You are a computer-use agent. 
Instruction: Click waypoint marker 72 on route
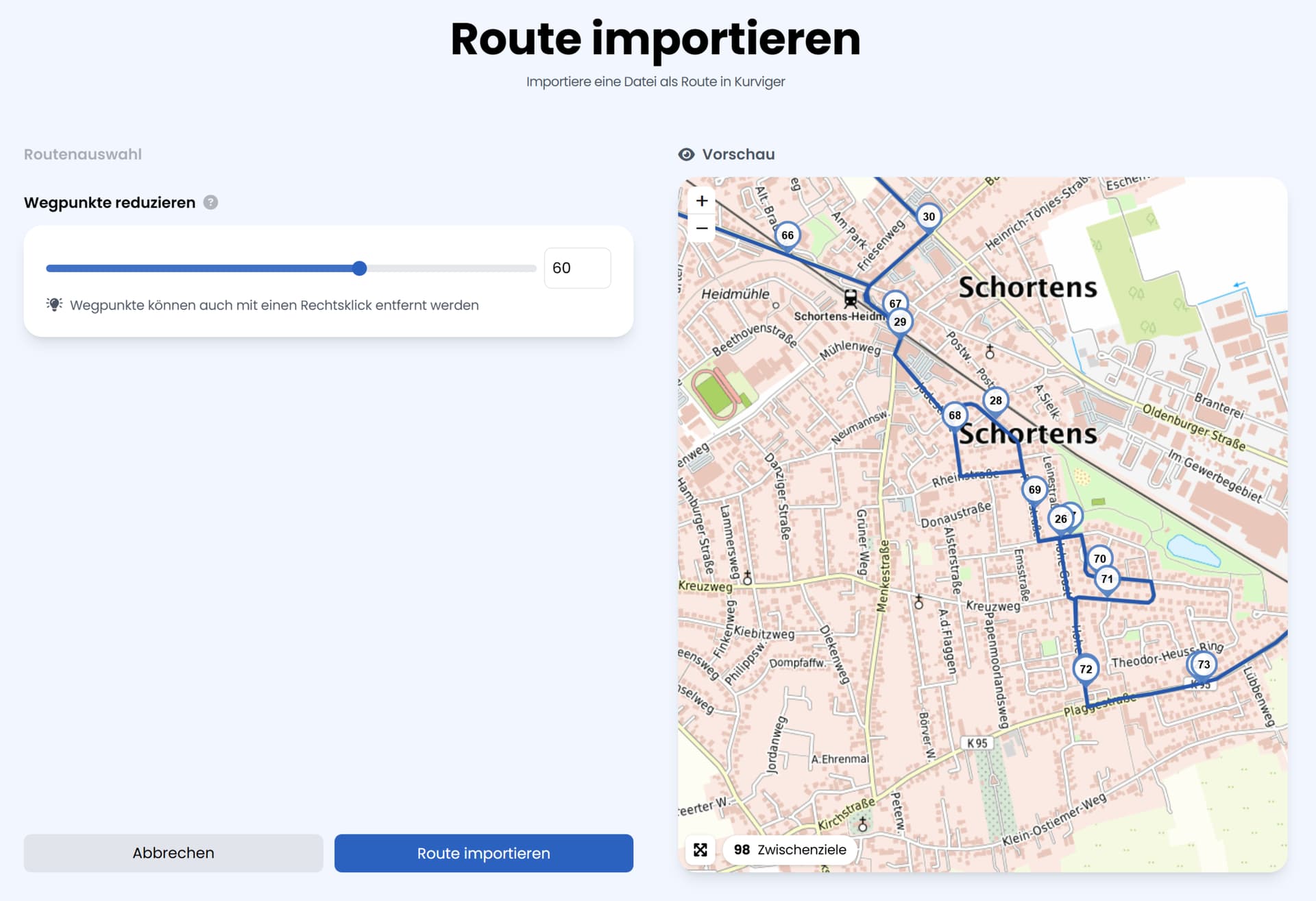point(1086,669)
